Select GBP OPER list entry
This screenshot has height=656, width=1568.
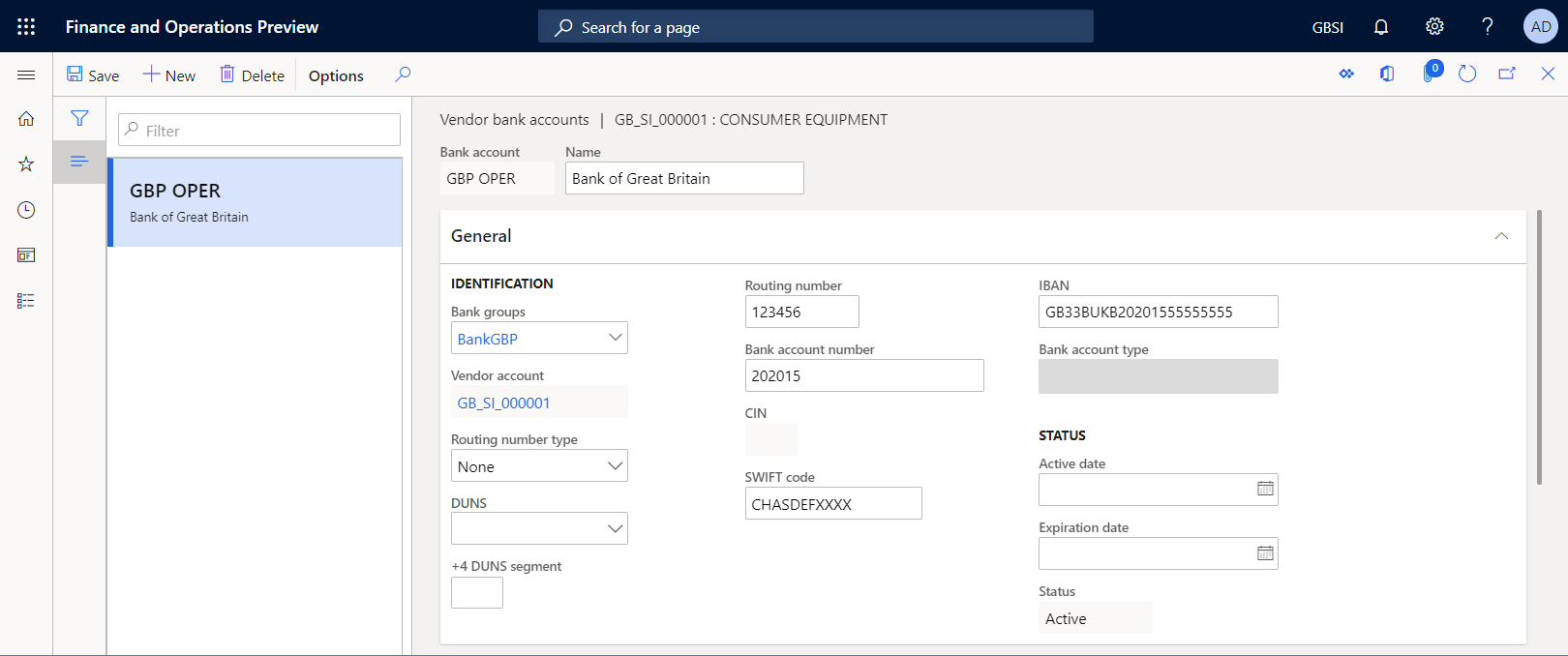point(255,202)
